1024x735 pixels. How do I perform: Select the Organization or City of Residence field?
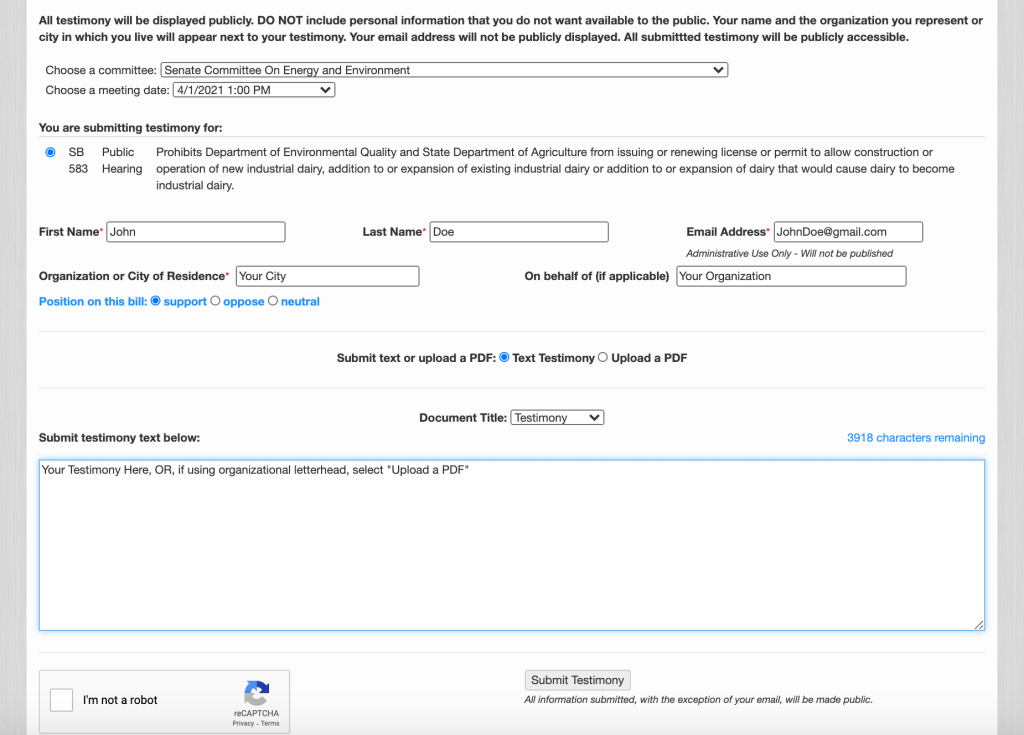pyautogui.click(x=327, y=276)
